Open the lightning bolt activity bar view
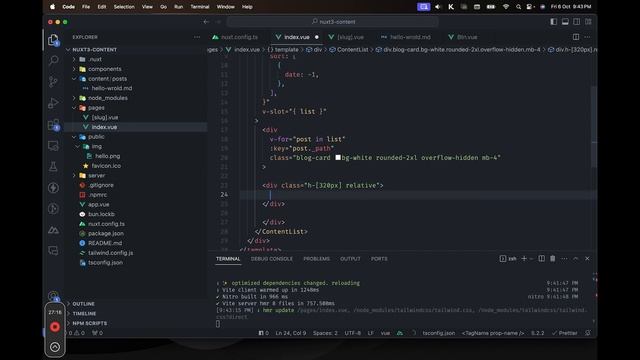Image resolution: width=640 pixels, height=360 pixels. (53, 188)
